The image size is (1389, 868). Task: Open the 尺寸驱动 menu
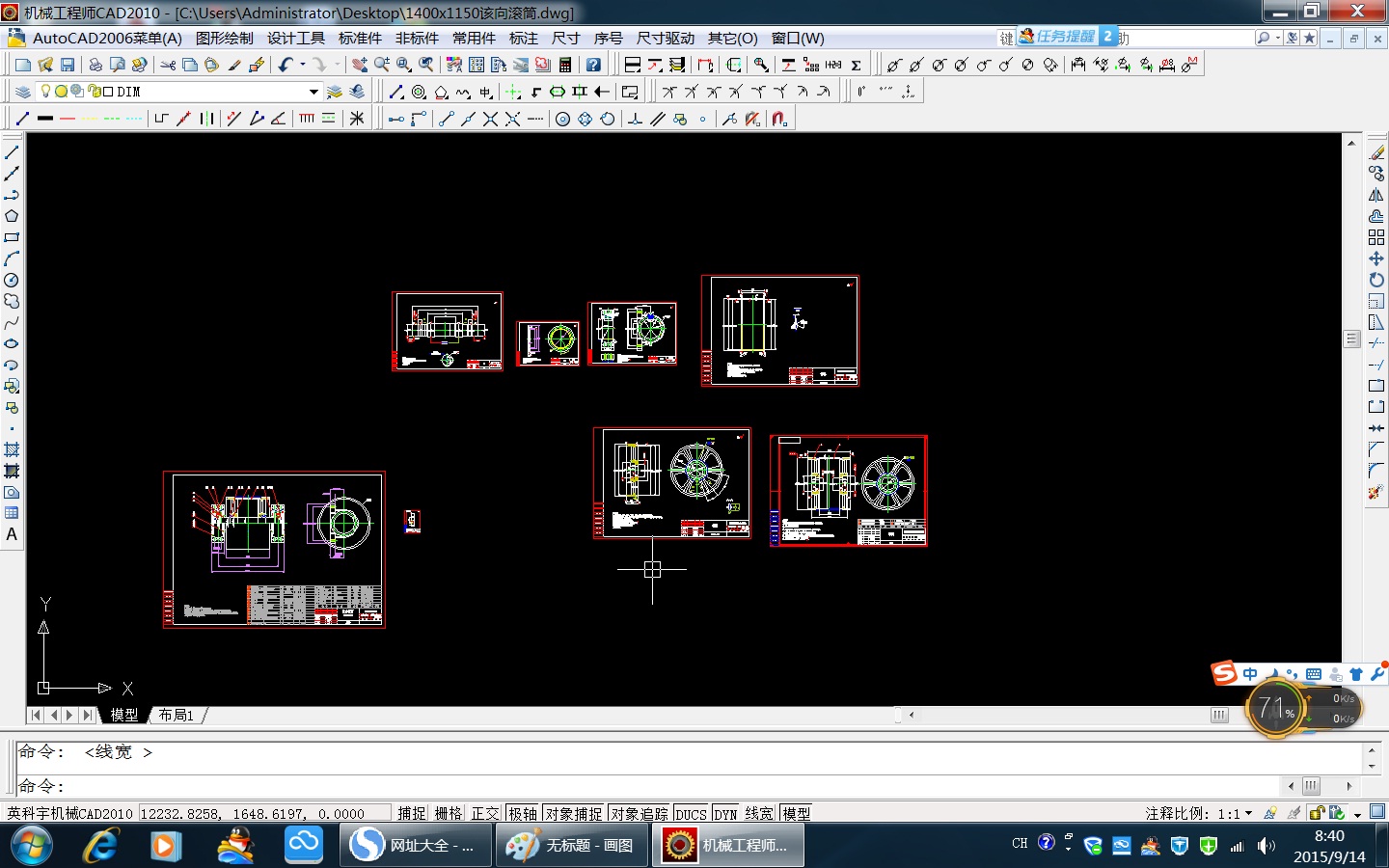(x=666, y=39)
